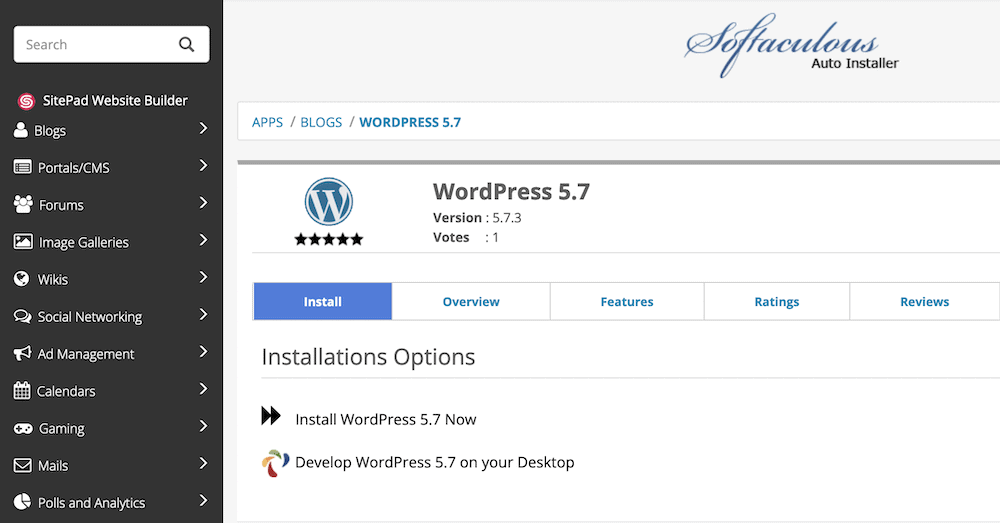Click the Polls and Analytics pie chart icon
The width and height of the screenshot is (1000, 523).
coord(22,502)
